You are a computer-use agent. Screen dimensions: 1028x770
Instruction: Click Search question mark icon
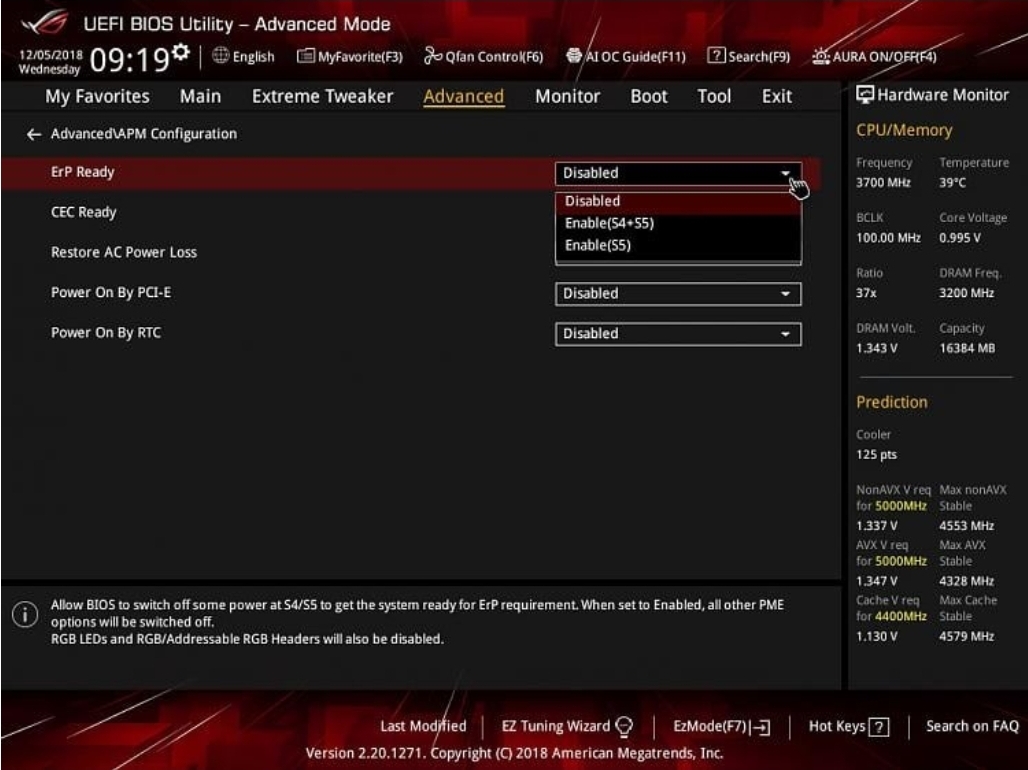pyautogui.click(x=716, y=56)
